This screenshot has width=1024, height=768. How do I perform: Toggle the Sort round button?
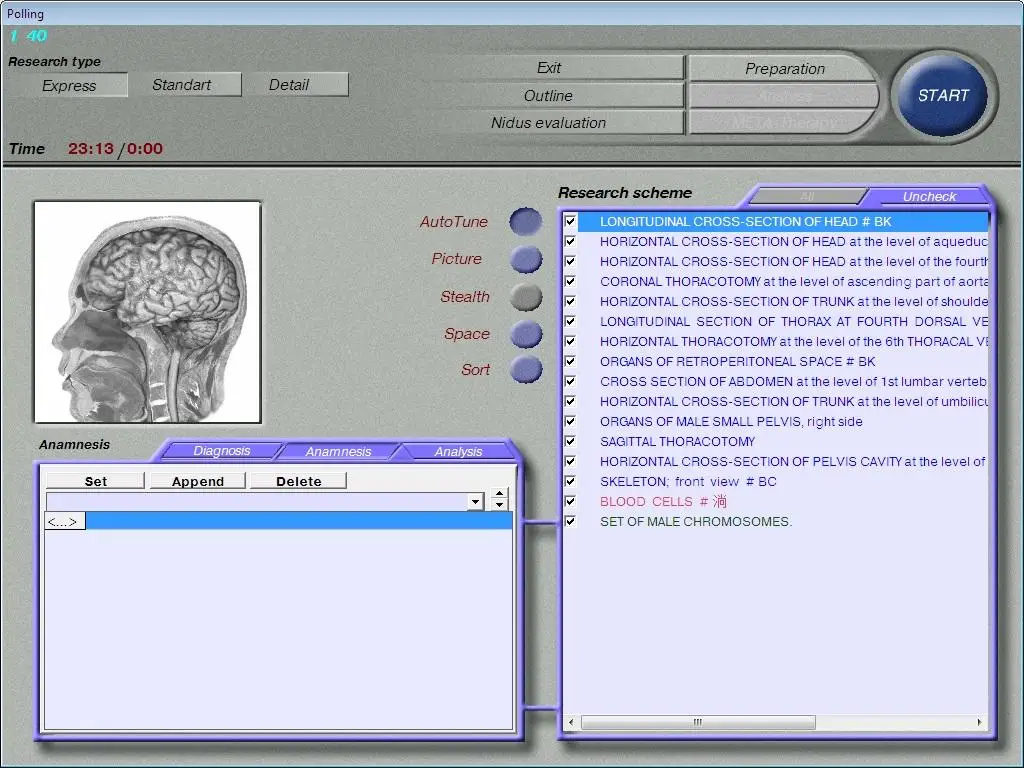tap(525, 370)
